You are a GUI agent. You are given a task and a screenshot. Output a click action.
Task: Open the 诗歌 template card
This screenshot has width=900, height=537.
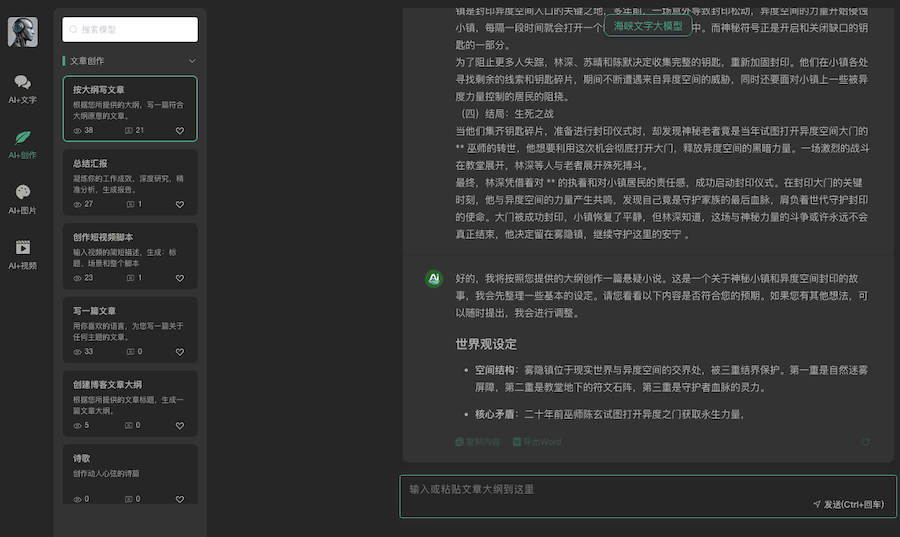pos(129,475)
